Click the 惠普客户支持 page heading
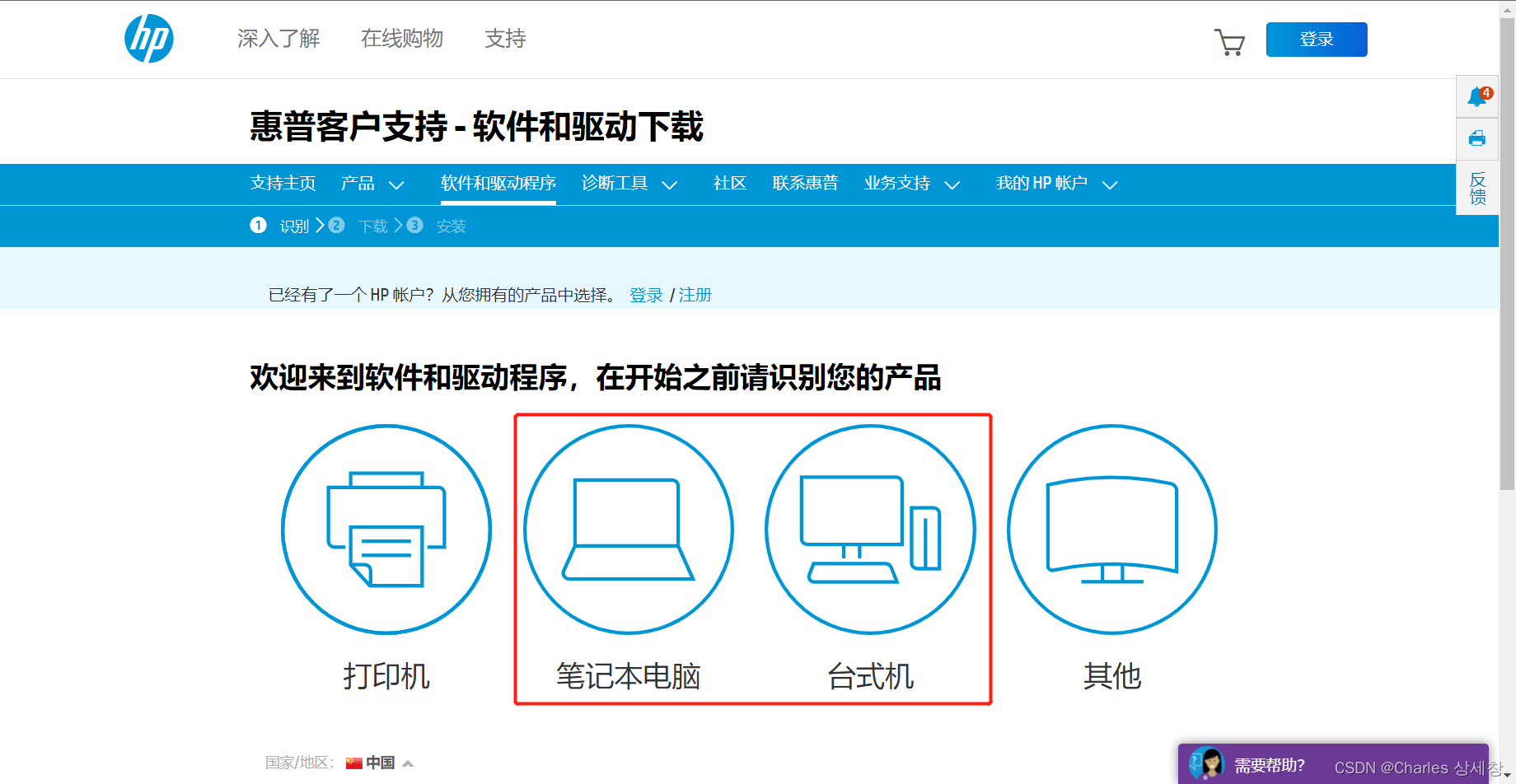Screen dimensions: 1516x784 (476, 127)
